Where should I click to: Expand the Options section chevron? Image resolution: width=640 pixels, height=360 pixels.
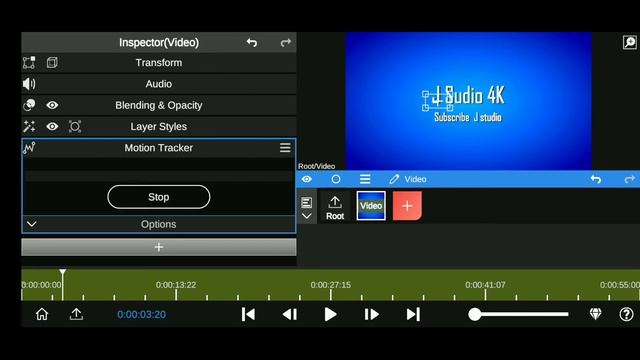[32, 224]
